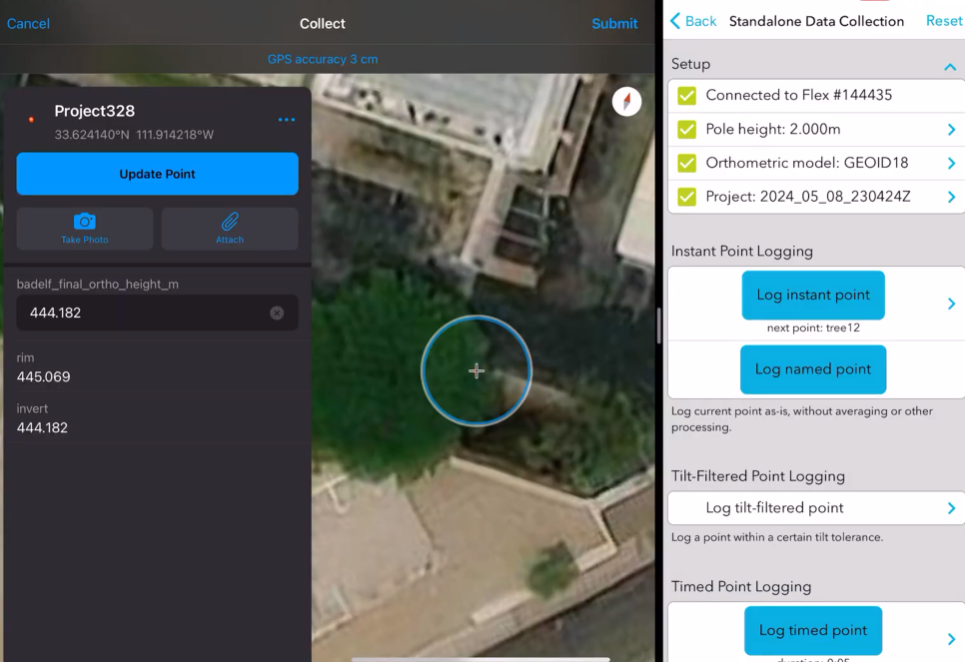
Task: Clear the badelf_final_ortho_height_m field
Action: (277, 313)
